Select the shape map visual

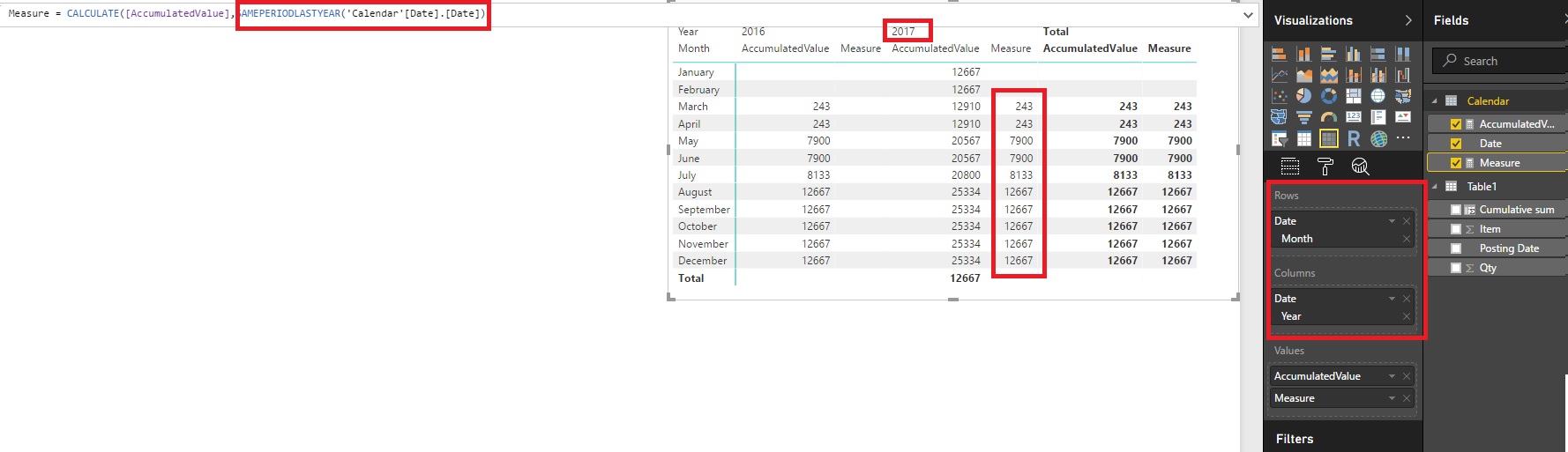1279,116
